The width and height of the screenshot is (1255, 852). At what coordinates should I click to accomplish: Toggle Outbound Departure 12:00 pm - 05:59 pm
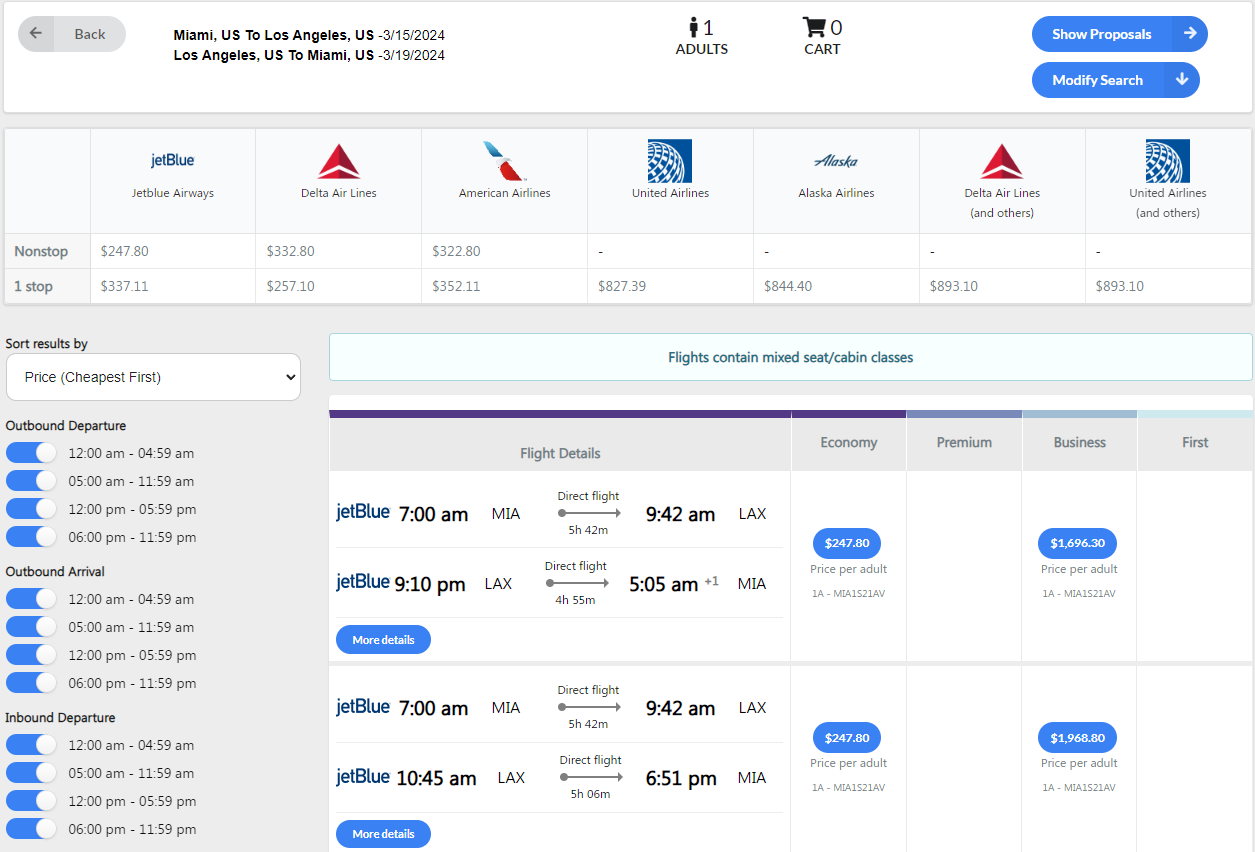coord(32,509)
